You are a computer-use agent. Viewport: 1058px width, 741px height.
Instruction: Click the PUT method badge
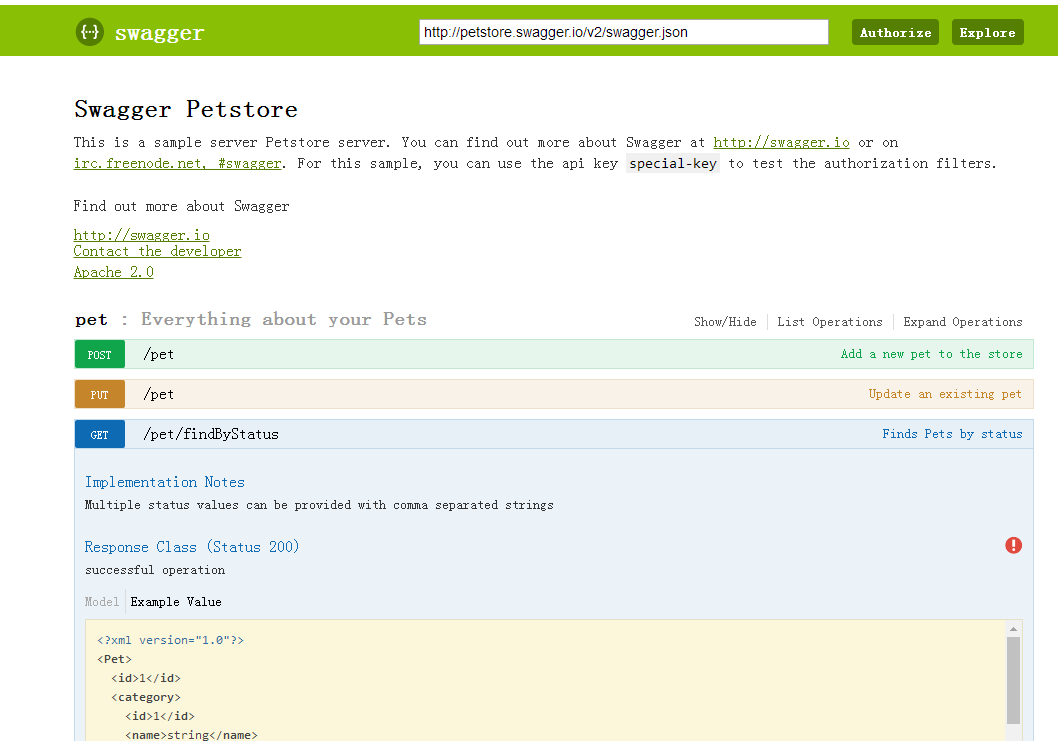100,394
